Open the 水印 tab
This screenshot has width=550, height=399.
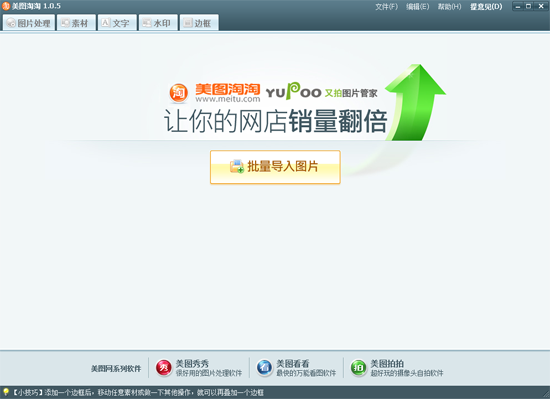click(x=158, y=23)
